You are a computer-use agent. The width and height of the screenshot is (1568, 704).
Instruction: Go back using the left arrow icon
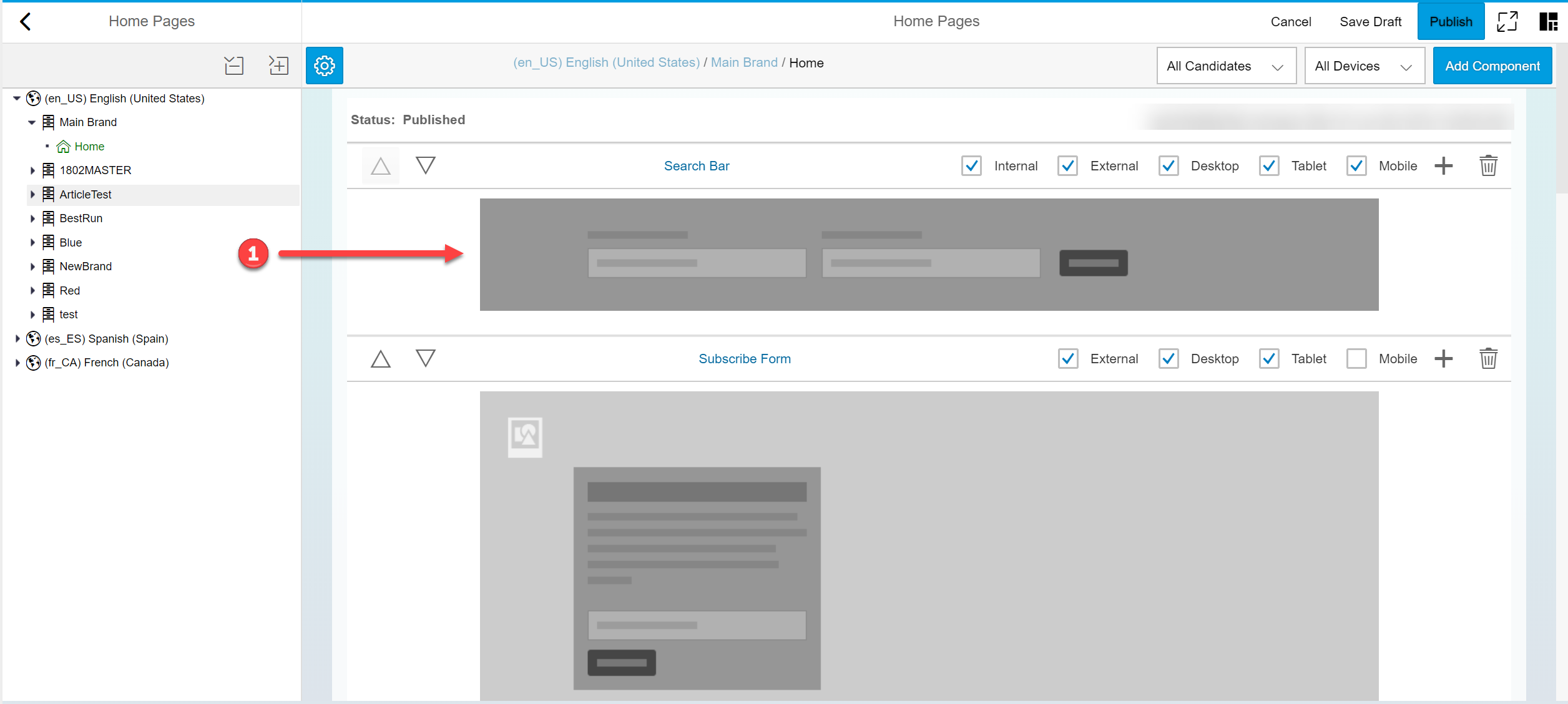click(x=26, y=22)
